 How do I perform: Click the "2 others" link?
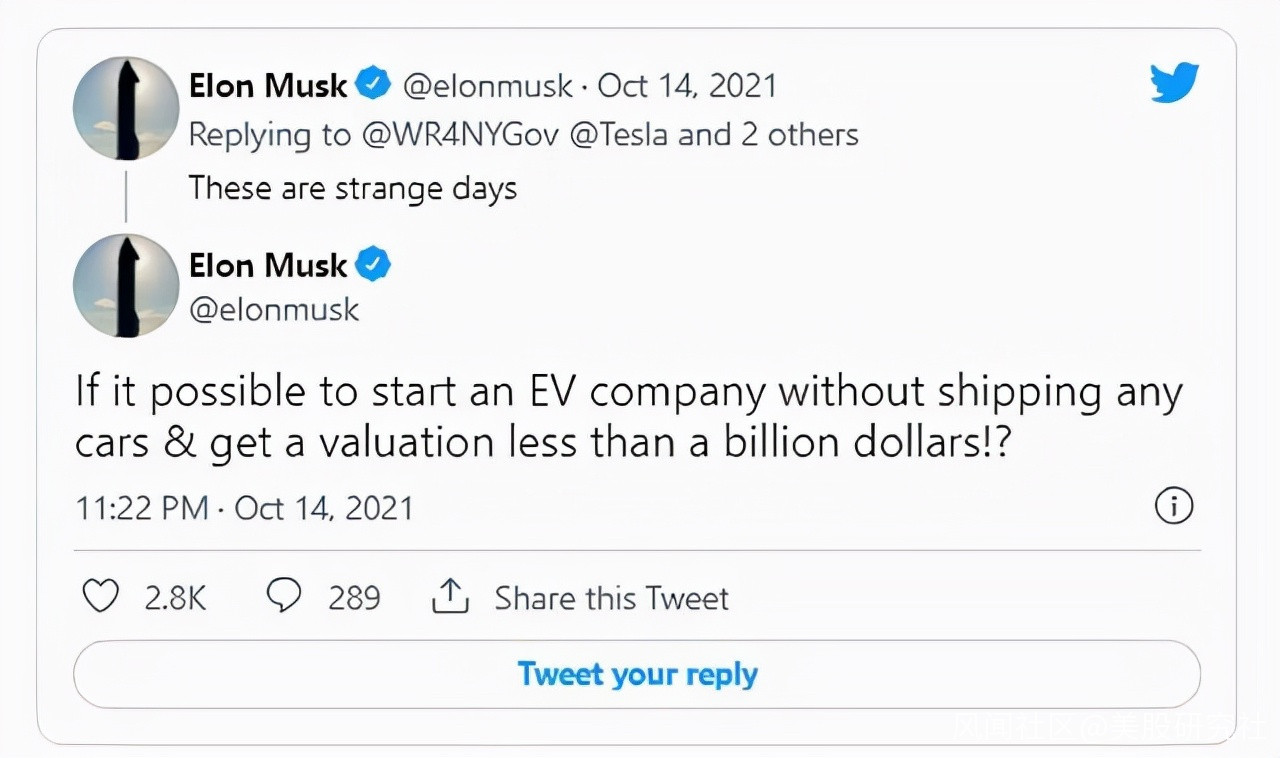click(800, 135)
